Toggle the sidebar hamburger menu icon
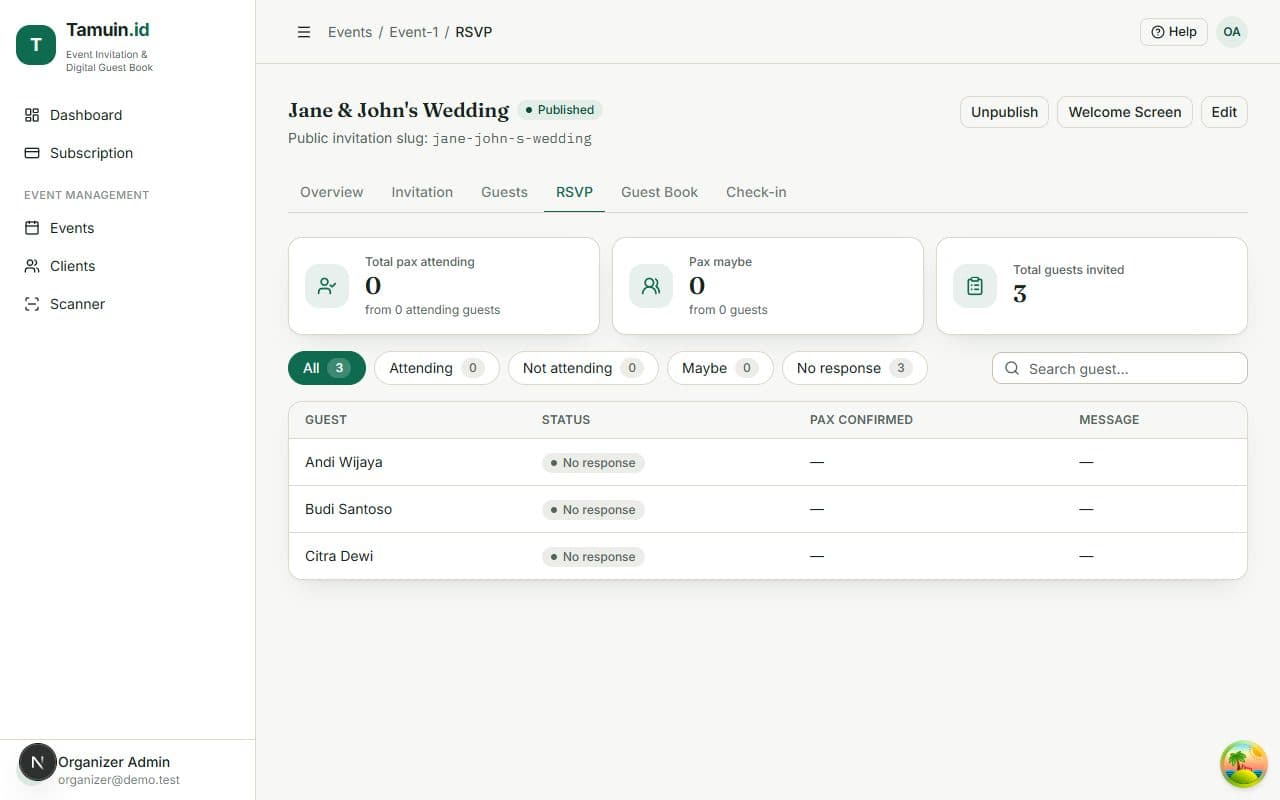 pyautogui.click(x=304, y=32)
